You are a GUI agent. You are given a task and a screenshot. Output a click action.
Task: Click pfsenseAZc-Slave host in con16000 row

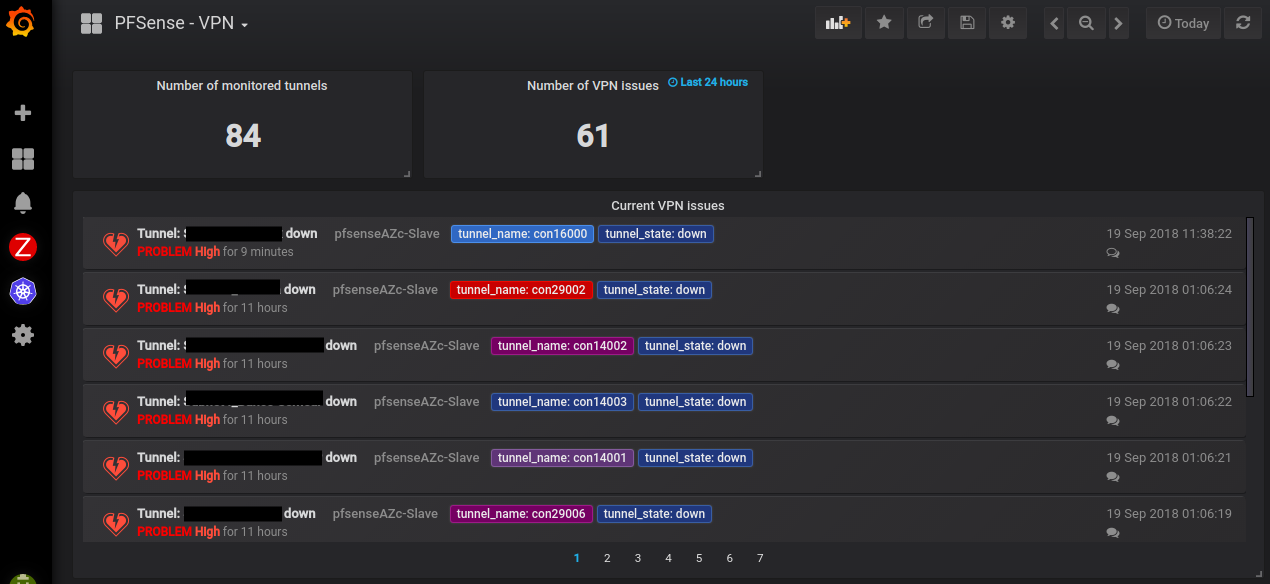pyautogui.click(x=386, y=234)
